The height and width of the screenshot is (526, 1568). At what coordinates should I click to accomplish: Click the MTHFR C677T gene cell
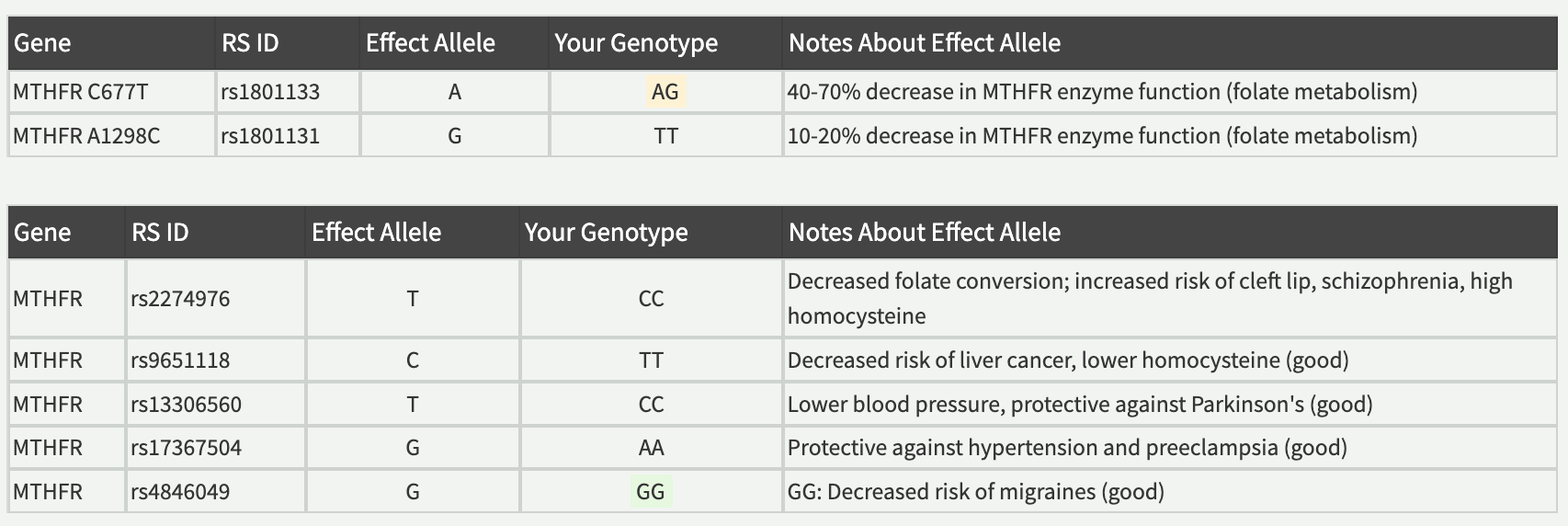click(x=111, y=92)
